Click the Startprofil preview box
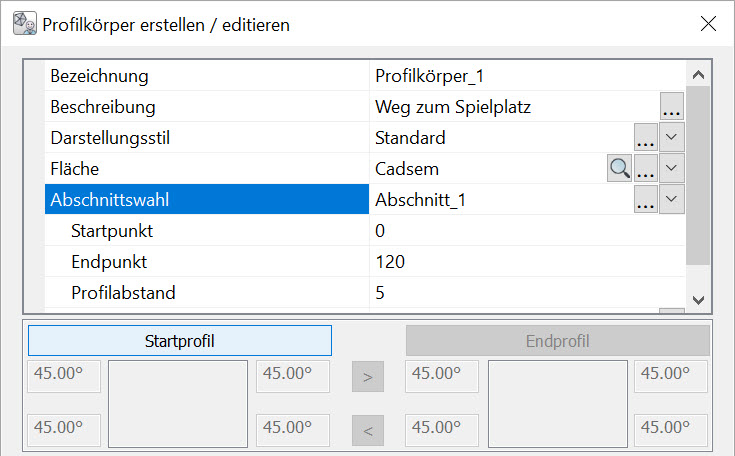This screenshot has width=735, height=456. (178, 403)
